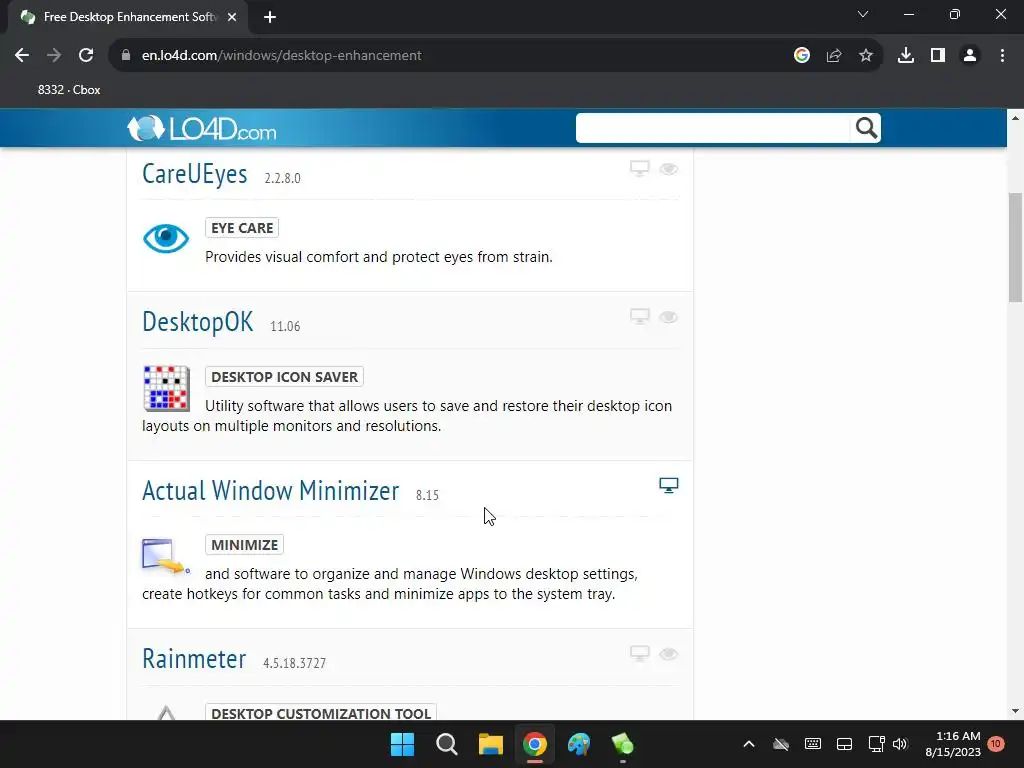Screen dimensions: 1024x768
Task: Open the Actual Window Minimizer title link
Action: tap(270, 490)
